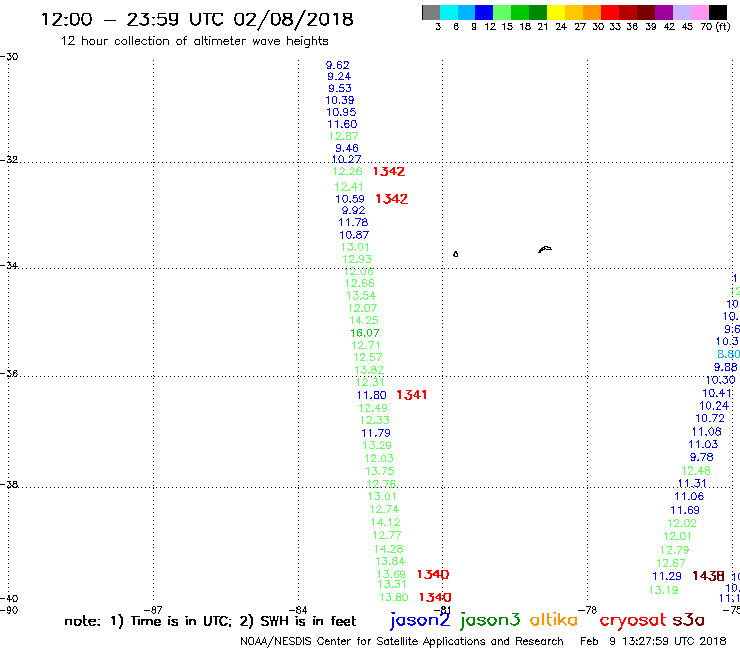The image size is (740, 650).
Task: Click the larger island outline on the map
Action: tap(545, 249)
